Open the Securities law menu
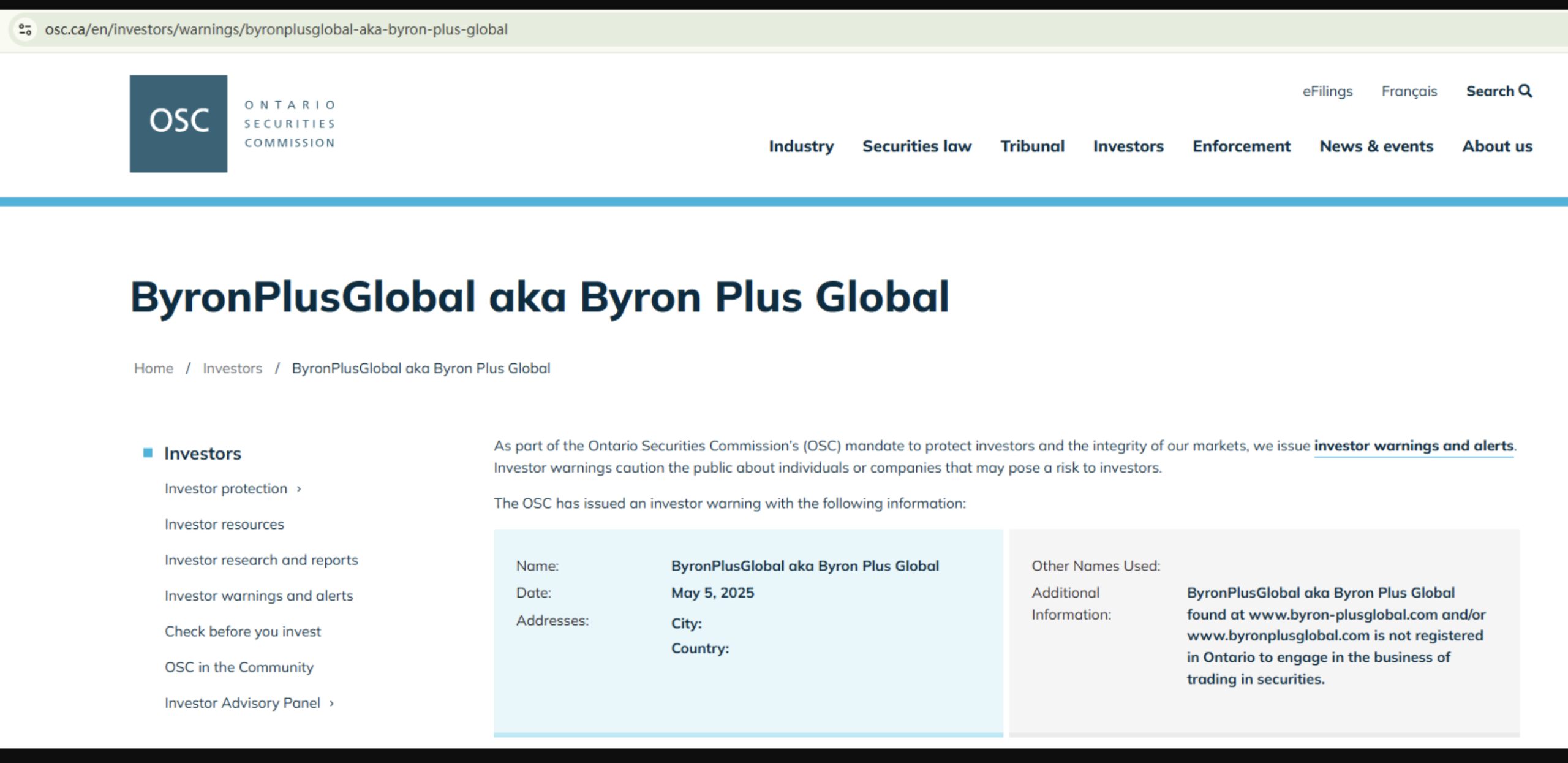Screen dimensions: 1568x763 coord(917,146)
